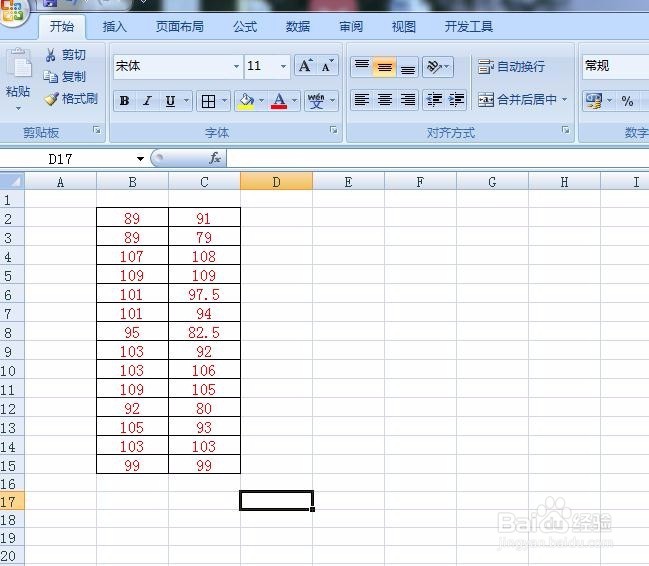Viewport: 649px width, 566px height.
Task: Click the accounting number format icon
Action: click(x=594, y=101)
